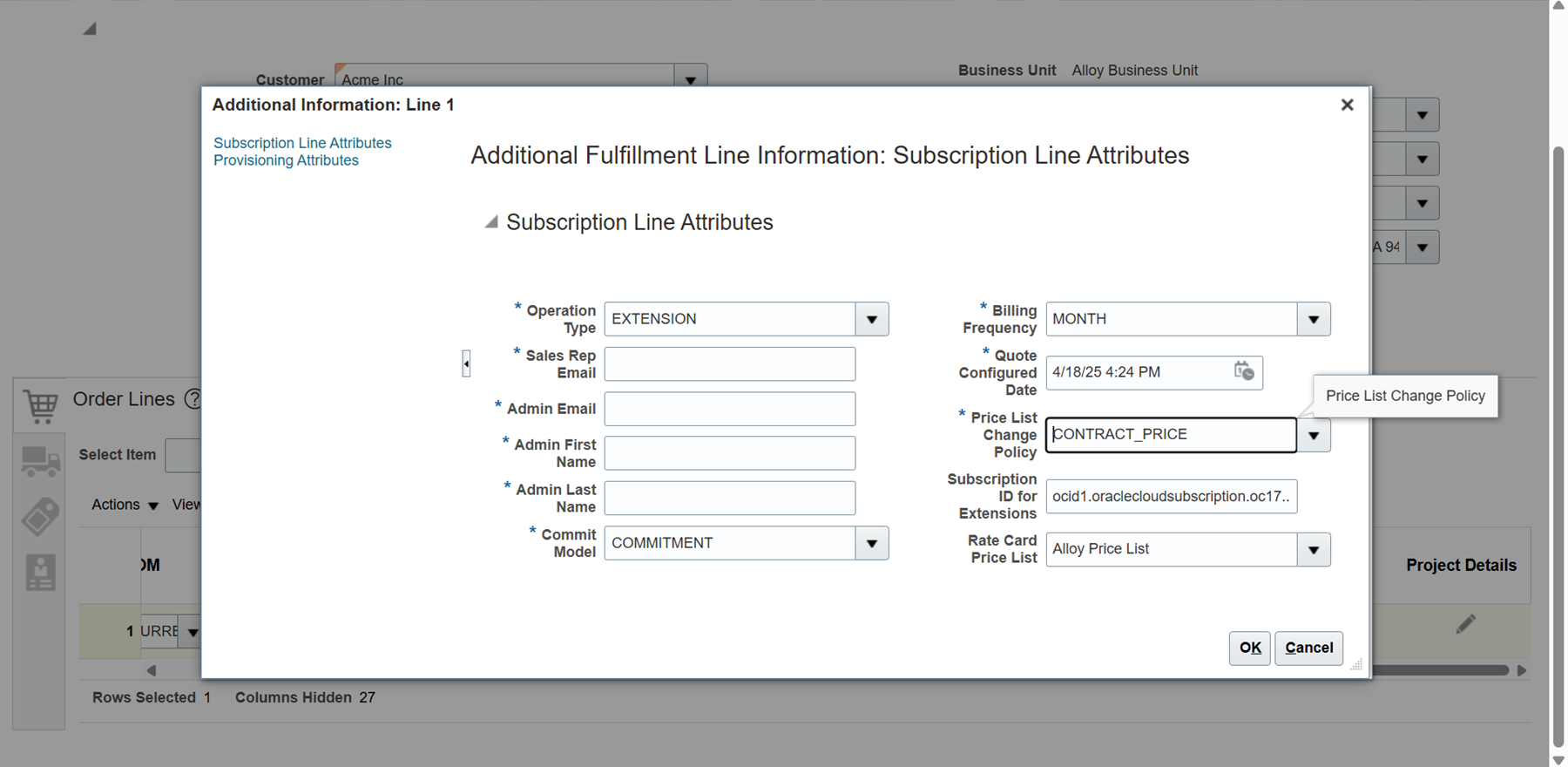The height and width of the screenshot is (767, 1568).
Task: Open the contact badge sidebar icon
Action: click(40, 573)
